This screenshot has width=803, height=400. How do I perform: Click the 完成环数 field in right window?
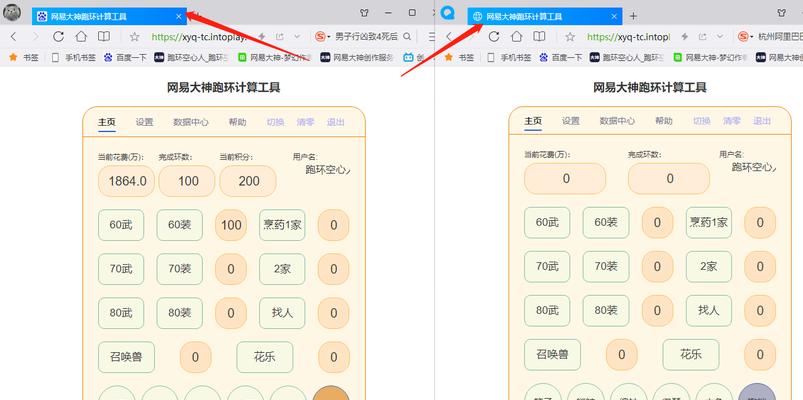click(669, 179)
